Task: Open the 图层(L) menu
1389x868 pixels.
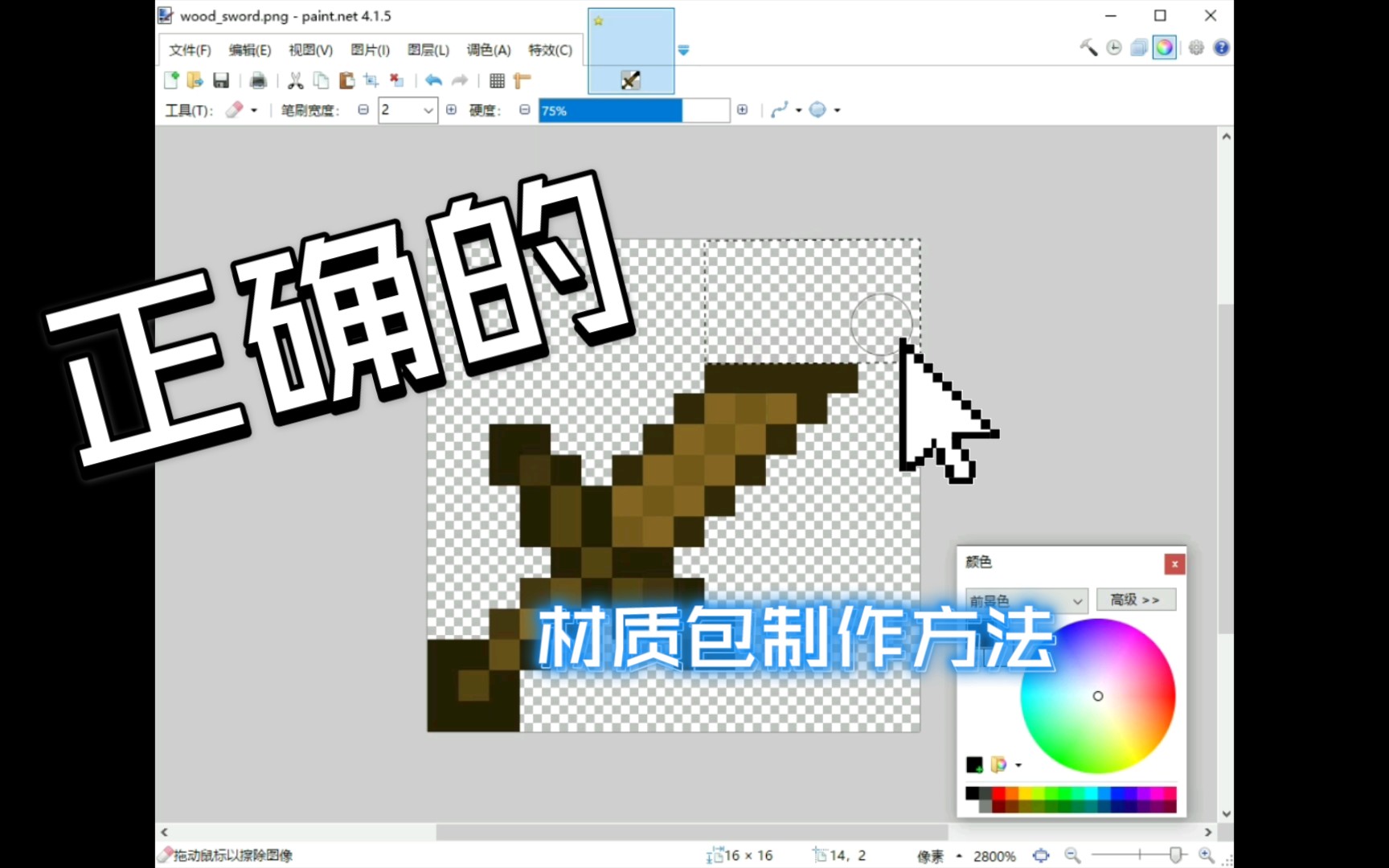Action: pos(428,50)
